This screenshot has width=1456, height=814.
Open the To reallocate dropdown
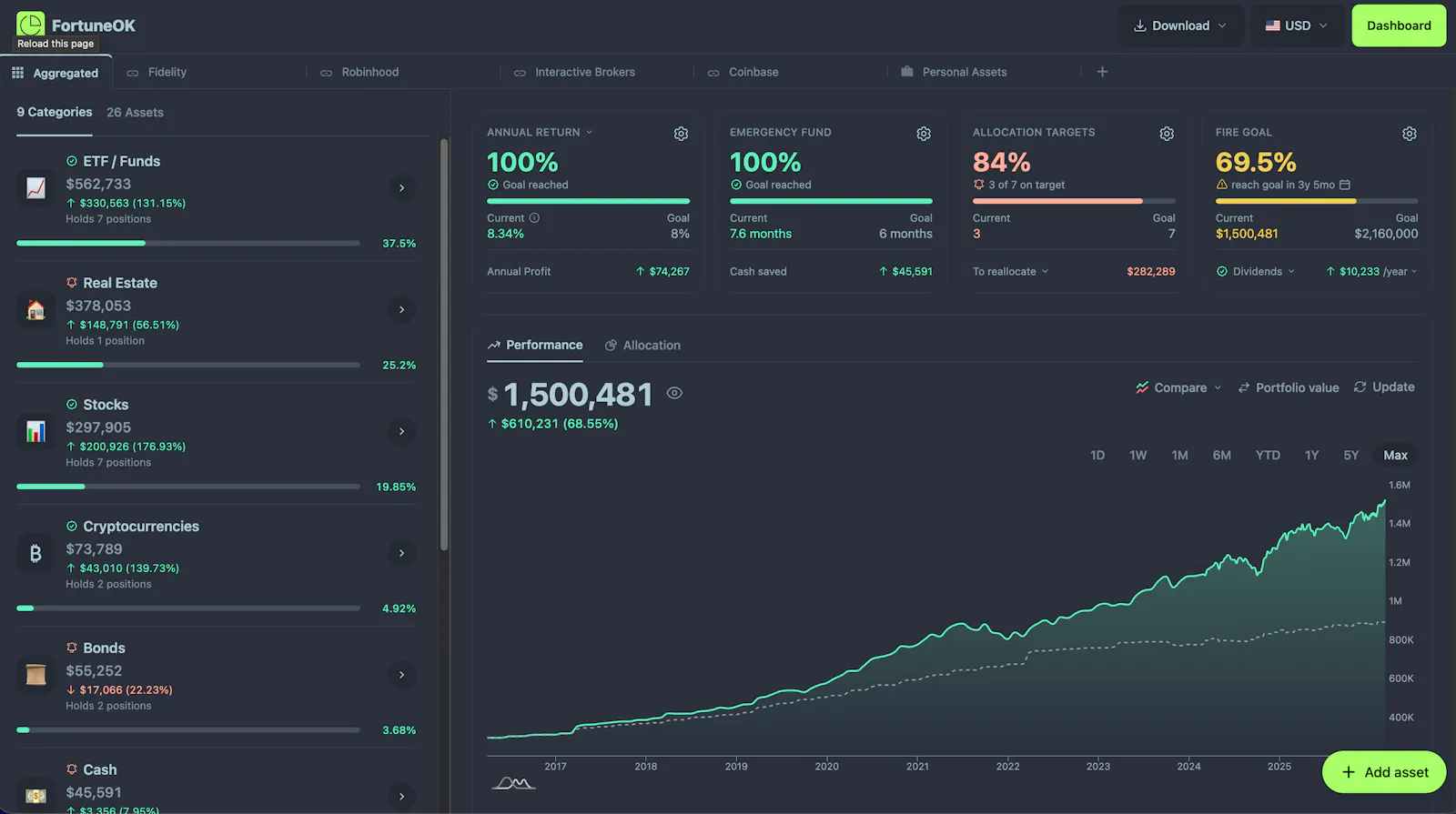point(1011,272)
